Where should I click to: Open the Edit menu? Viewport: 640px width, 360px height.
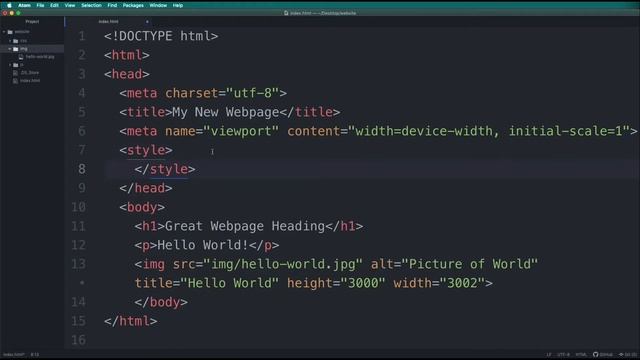tap(54, 5)
